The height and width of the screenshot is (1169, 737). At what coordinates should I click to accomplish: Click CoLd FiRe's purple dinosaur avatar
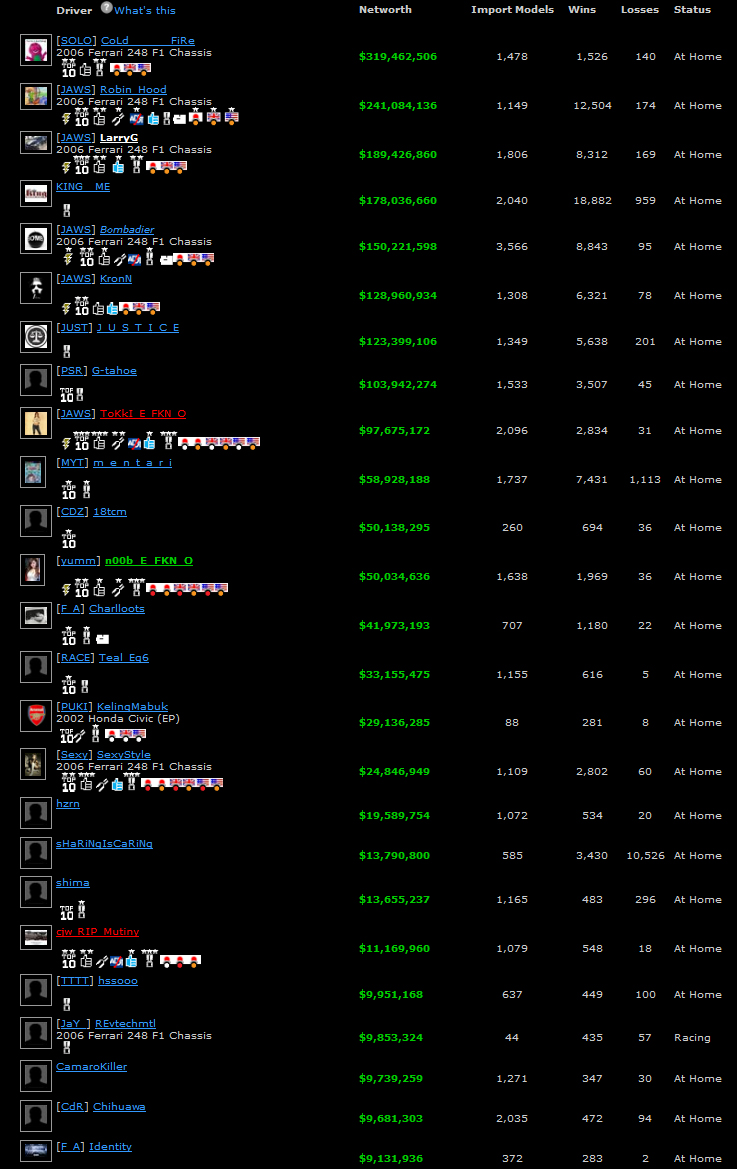[36, 50]
